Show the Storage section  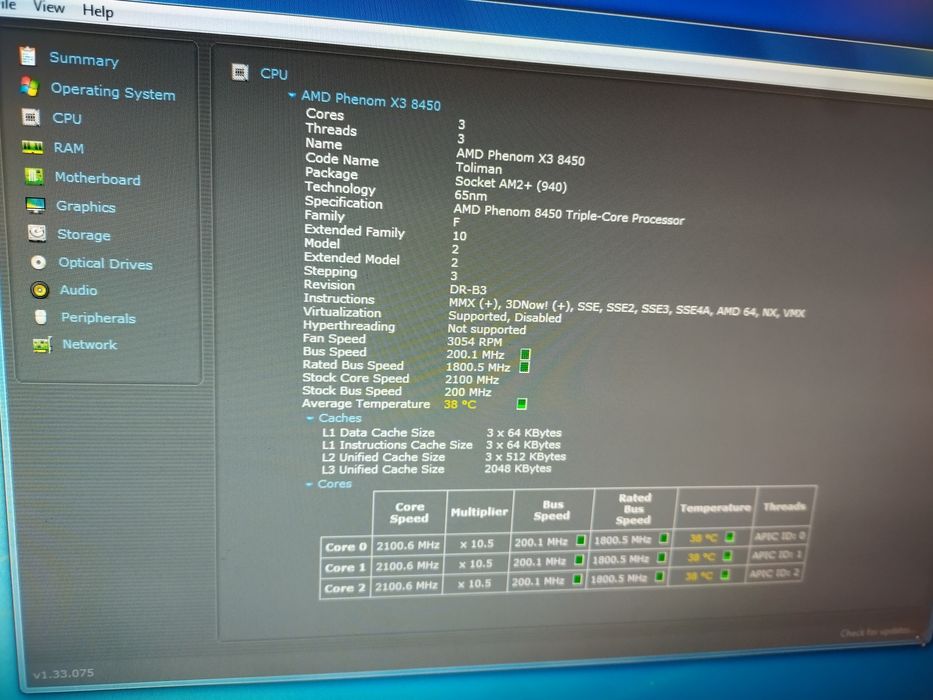click(84, 235)
